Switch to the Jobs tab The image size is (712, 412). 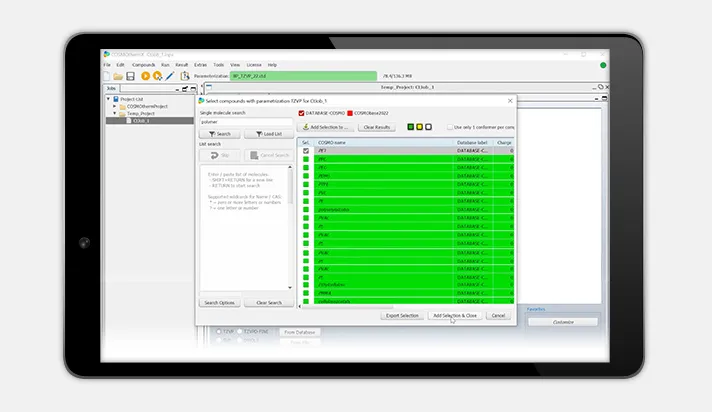point(111,89)
